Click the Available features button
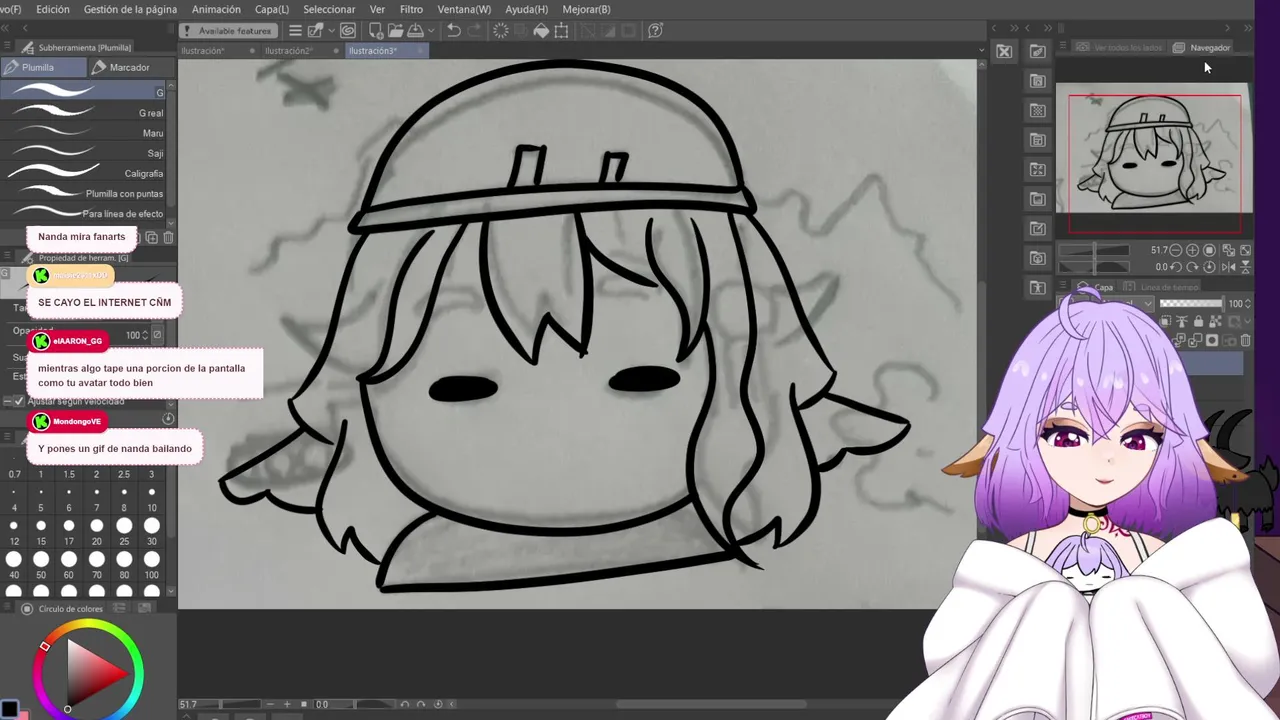The width and height of the screenshot is (1280, 720). click(x=227, y=30)
